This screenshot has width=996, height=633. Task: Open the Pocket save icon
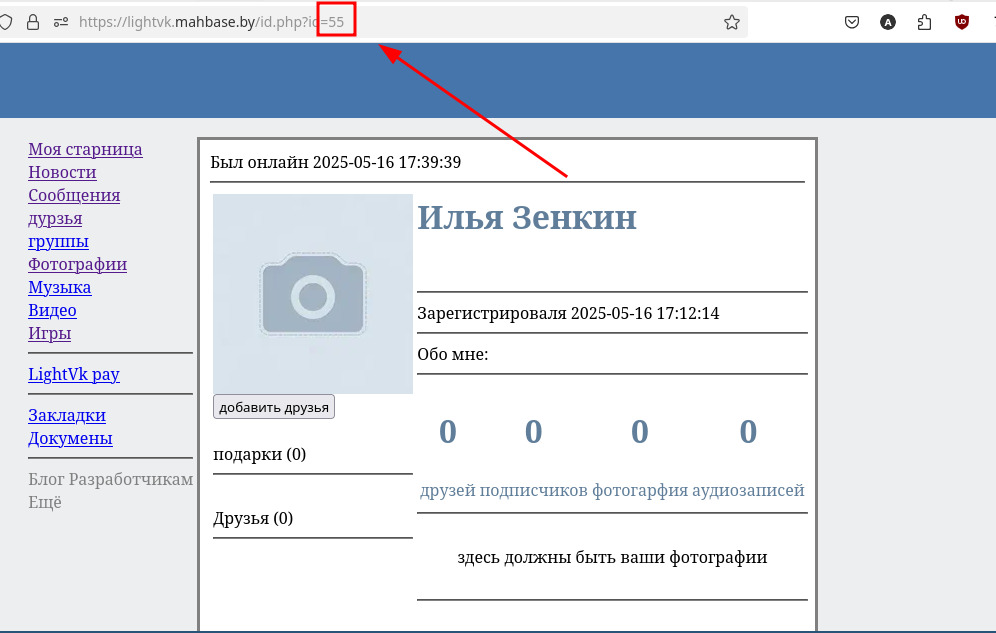pos(852,22)
